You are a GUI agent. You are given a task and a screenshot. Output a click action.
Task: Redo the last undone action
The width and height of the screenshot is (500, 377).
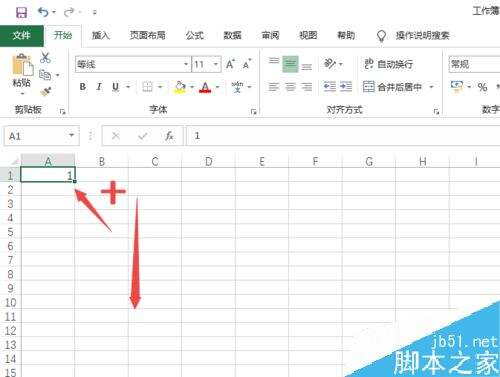click(69, 13)
